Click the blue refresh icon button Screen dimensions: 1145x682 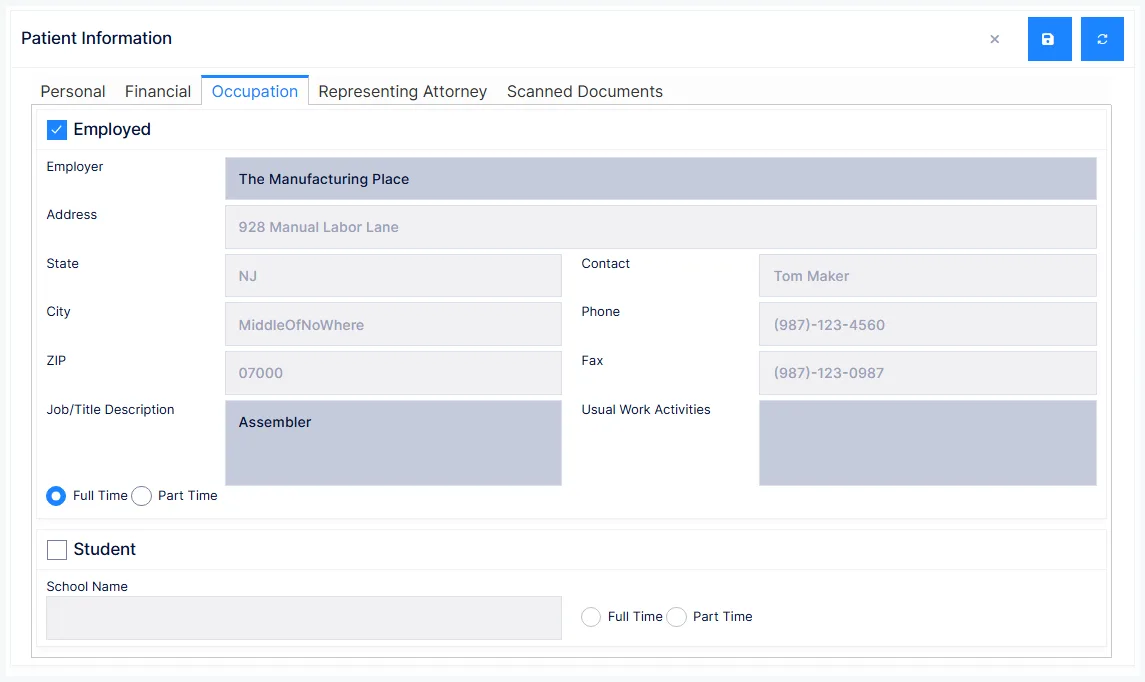[1102, 39]
